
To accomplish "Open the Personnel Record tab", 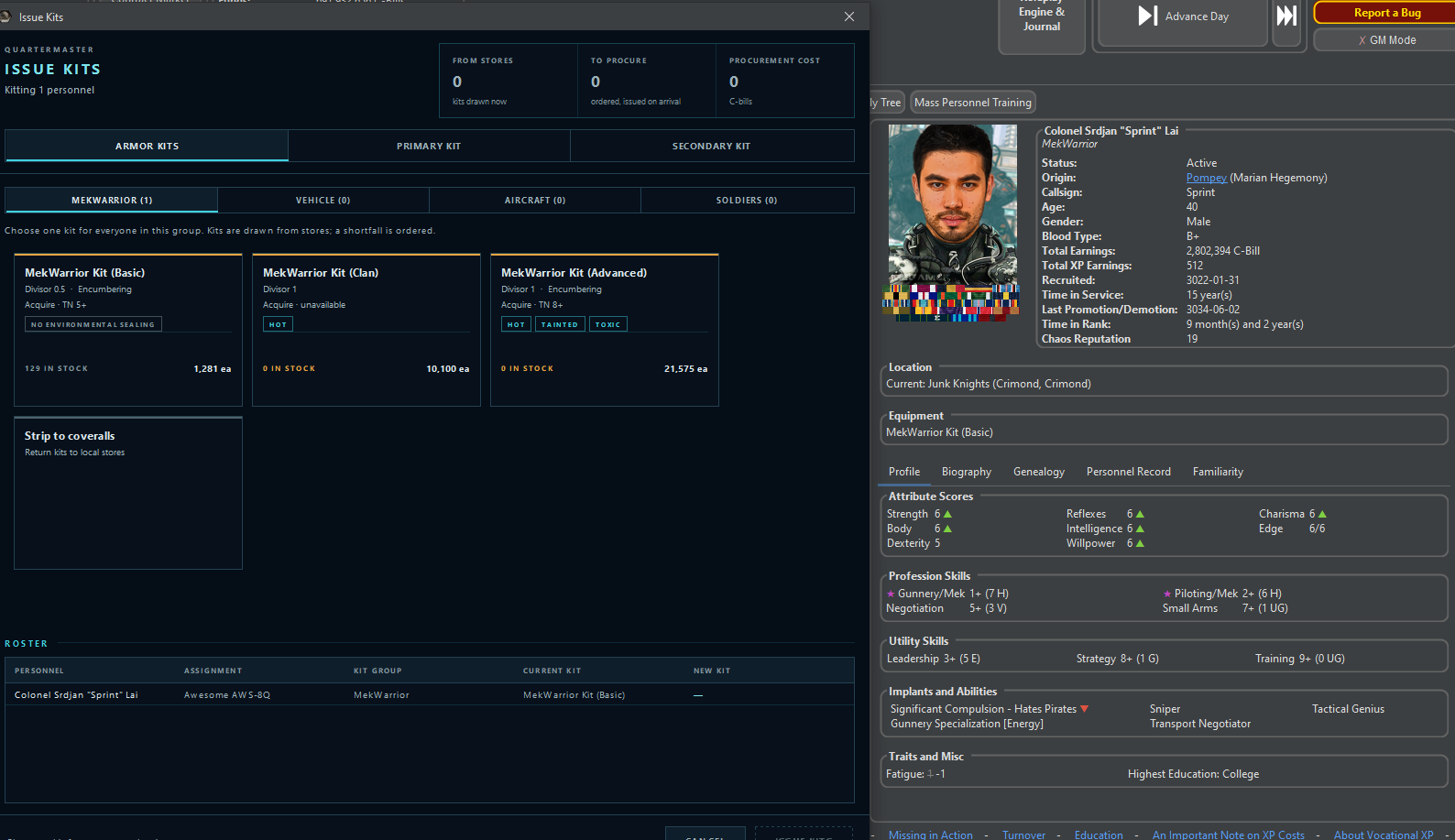I will 1129,472.
